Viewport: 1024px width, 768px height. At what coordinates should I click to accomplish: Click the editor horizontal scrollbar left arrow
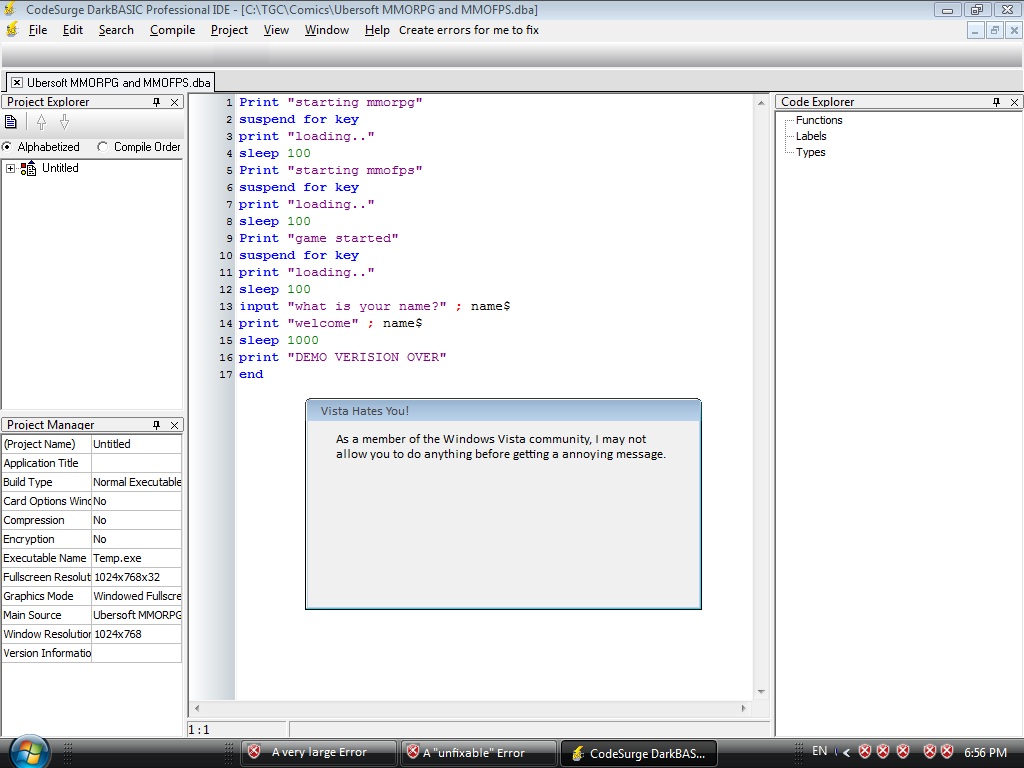pos(197,708)
